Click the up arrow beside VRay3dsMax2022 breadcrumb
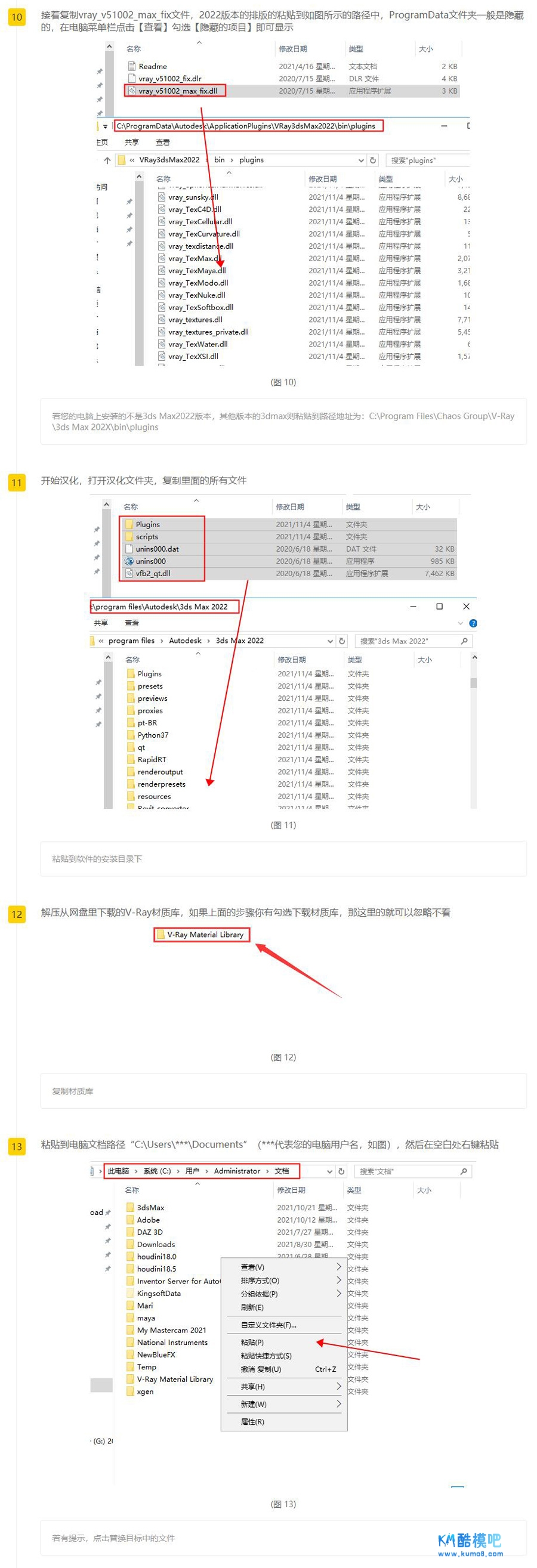Screen dimensions: 537x1568 [107, 160]
